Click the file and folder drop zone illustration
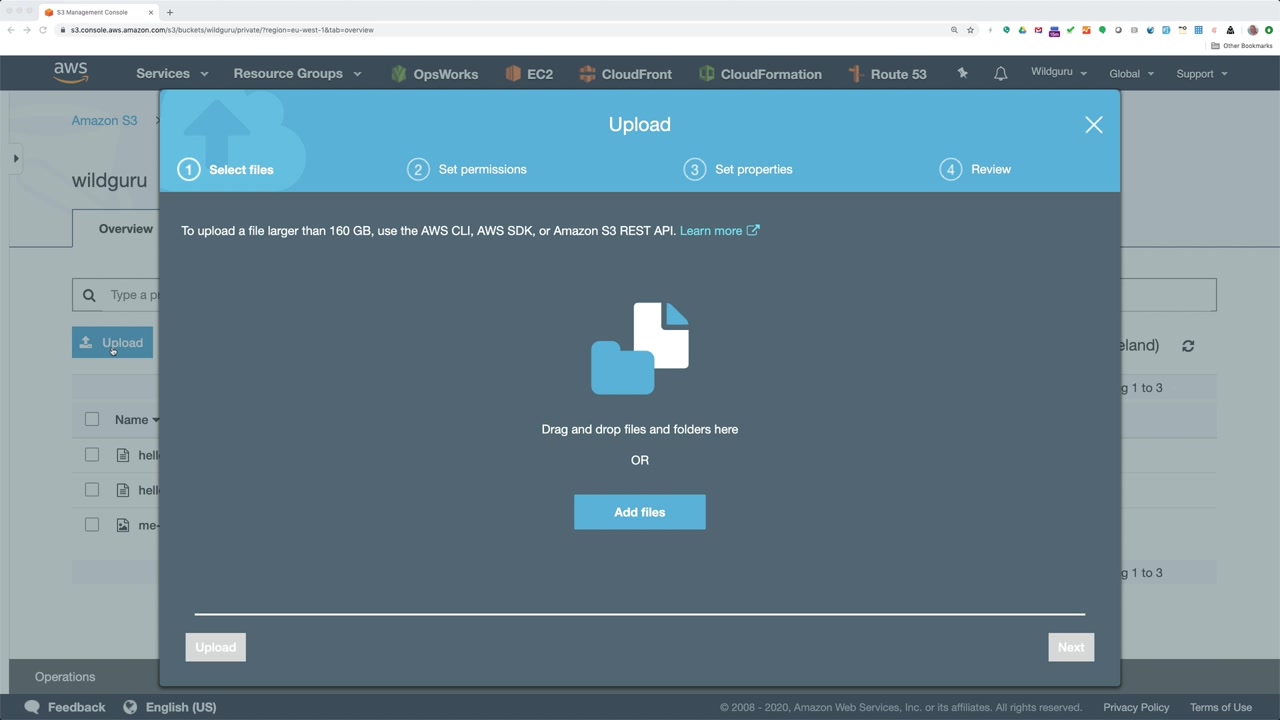This screenshot has height=720, width=1280. point(640,348)
